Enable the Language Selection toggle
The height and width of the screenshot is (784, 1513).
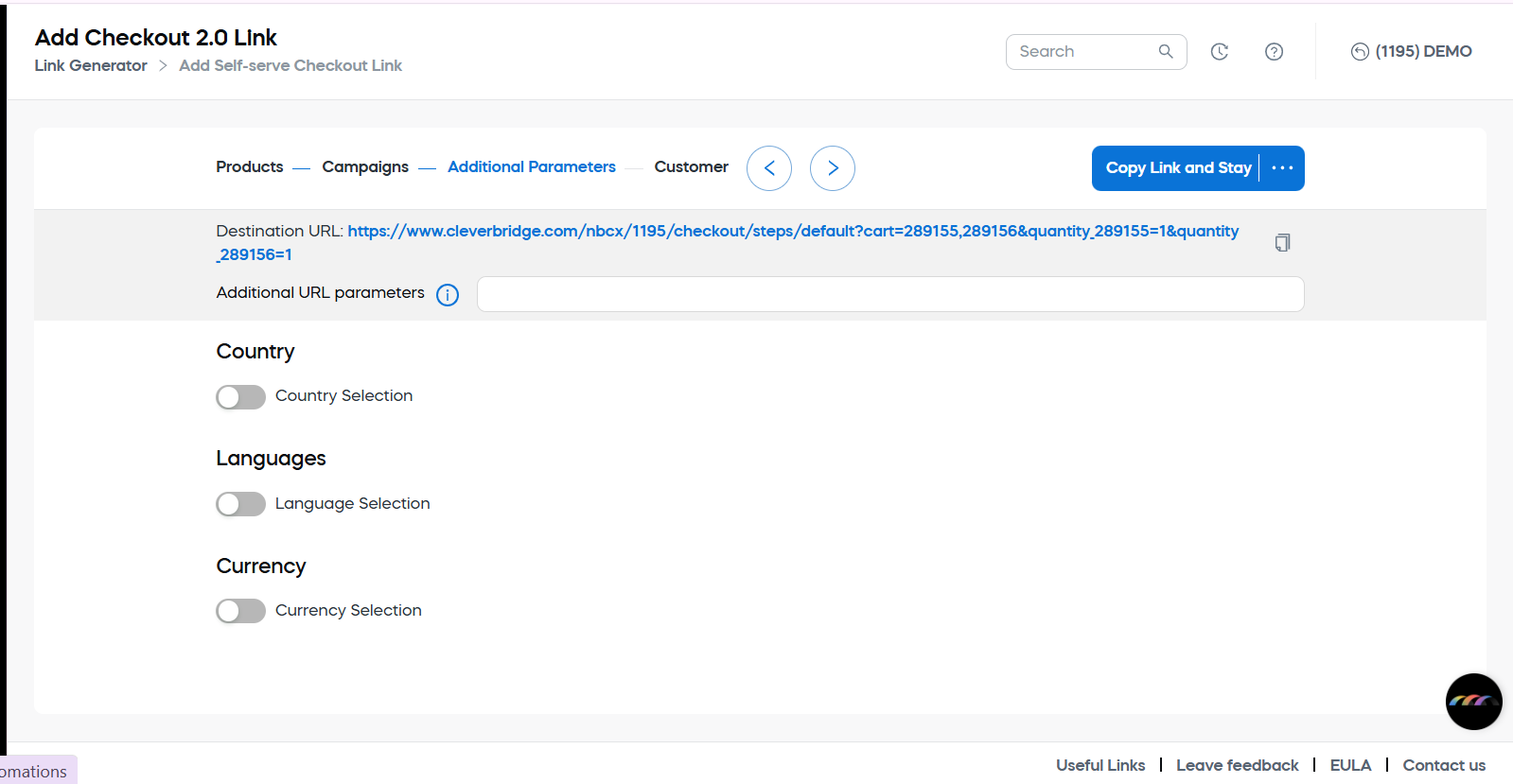tap(240, 504)
